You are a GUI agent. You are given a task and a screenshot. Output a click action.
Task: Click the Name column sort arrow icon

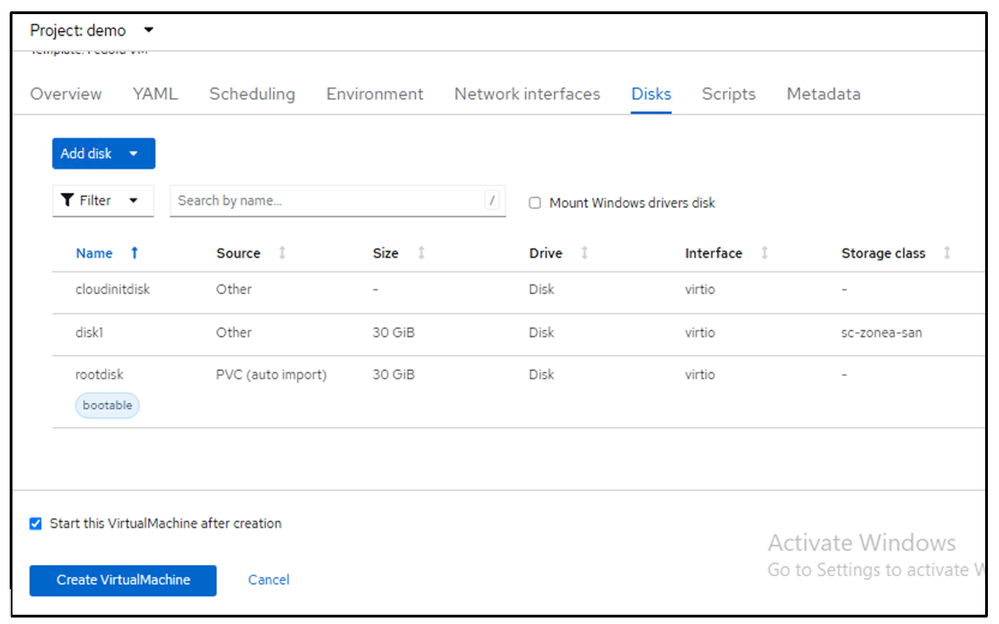click(x=135, y=253)
